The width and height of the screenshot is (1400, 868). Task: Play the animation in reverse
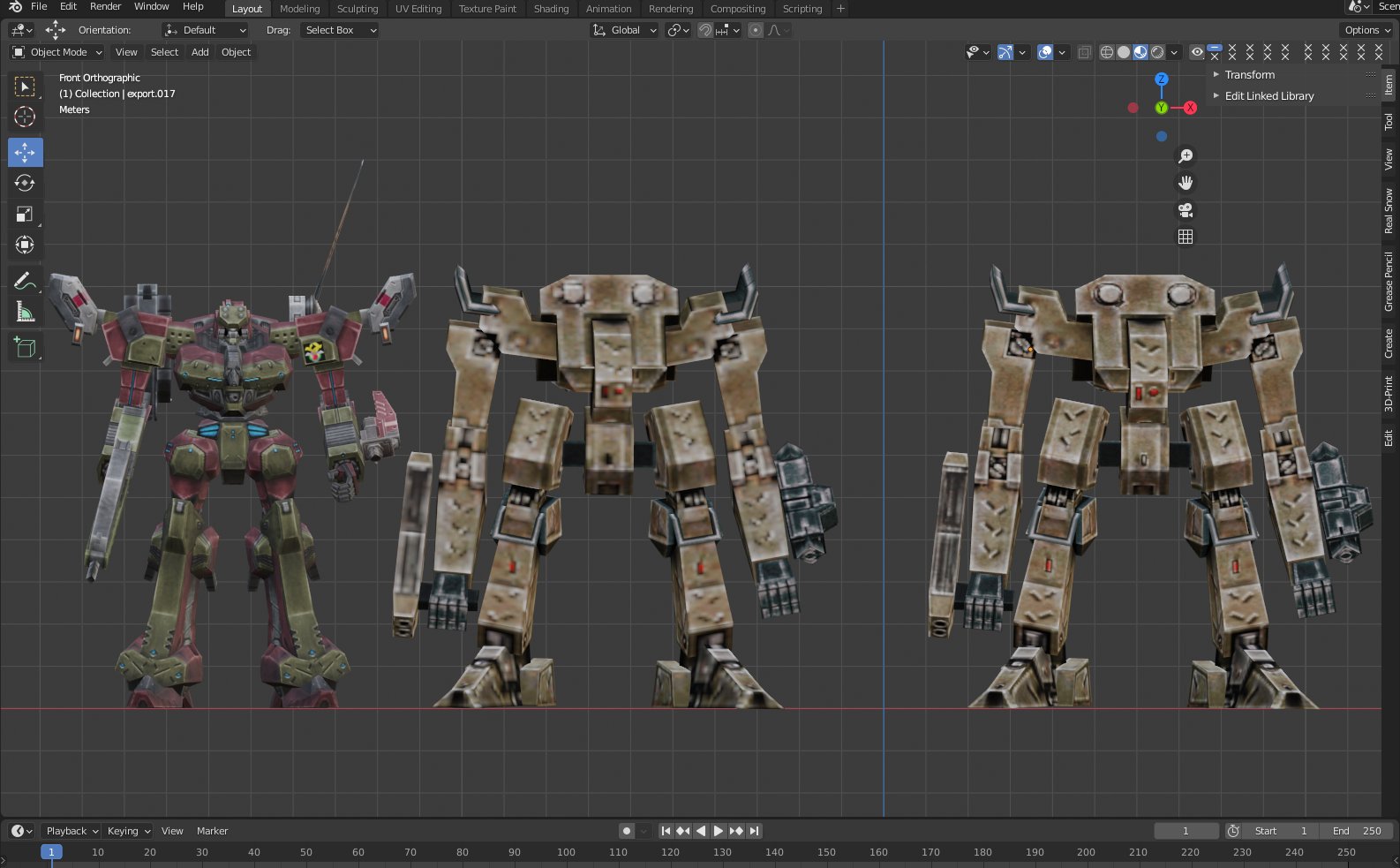click(x=701, y=831)
